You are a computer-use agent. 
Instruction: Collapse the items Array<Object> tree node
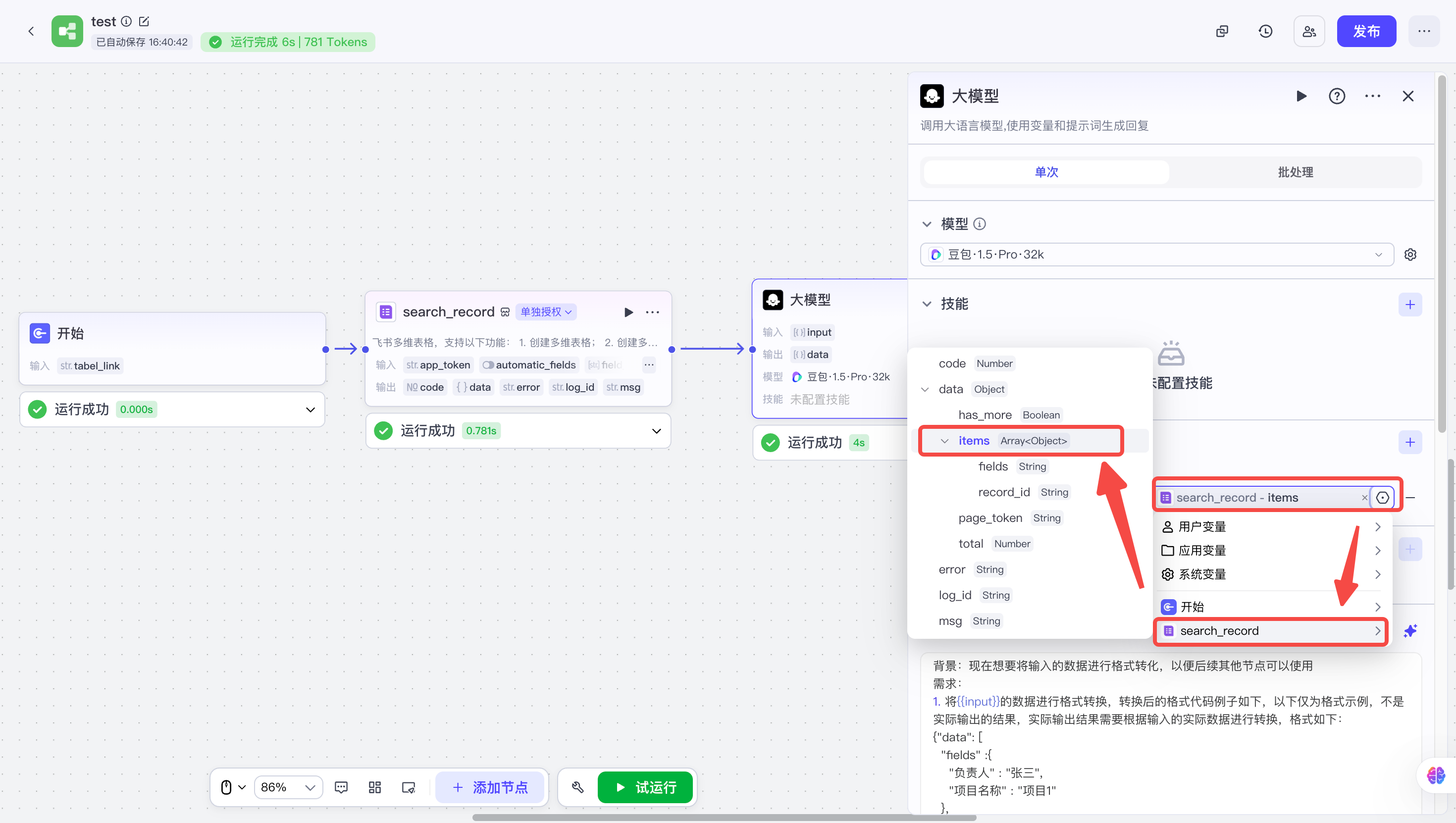[944, 441]
